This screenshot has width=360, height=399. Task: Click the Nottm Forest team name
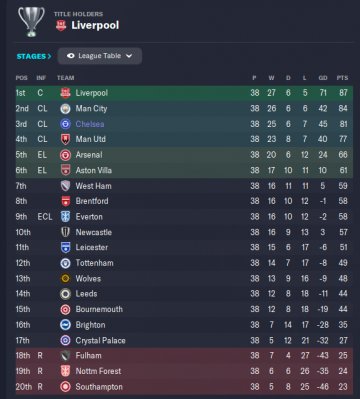point(98,371)
